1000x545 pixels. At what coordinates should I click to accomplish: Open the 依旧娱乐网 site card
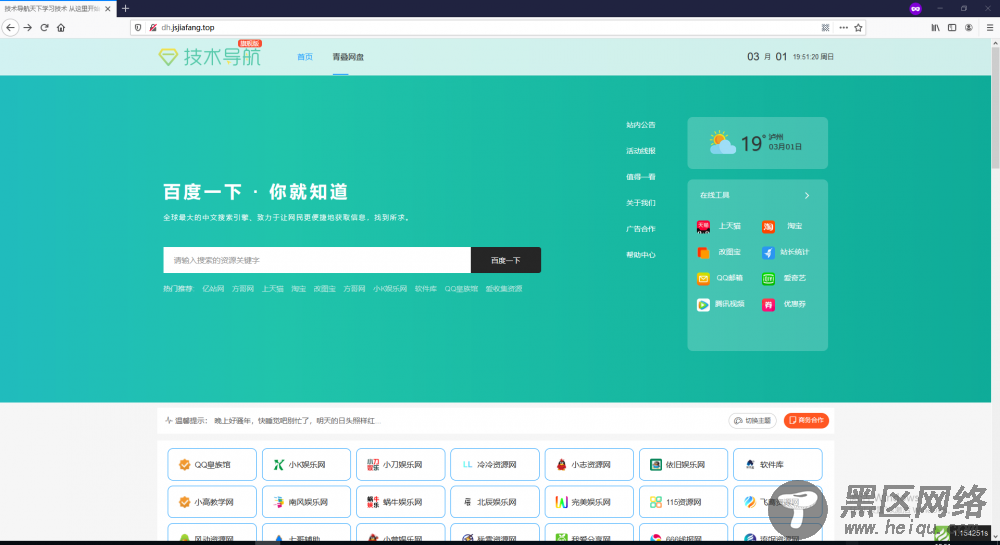(x=683, y=465)
